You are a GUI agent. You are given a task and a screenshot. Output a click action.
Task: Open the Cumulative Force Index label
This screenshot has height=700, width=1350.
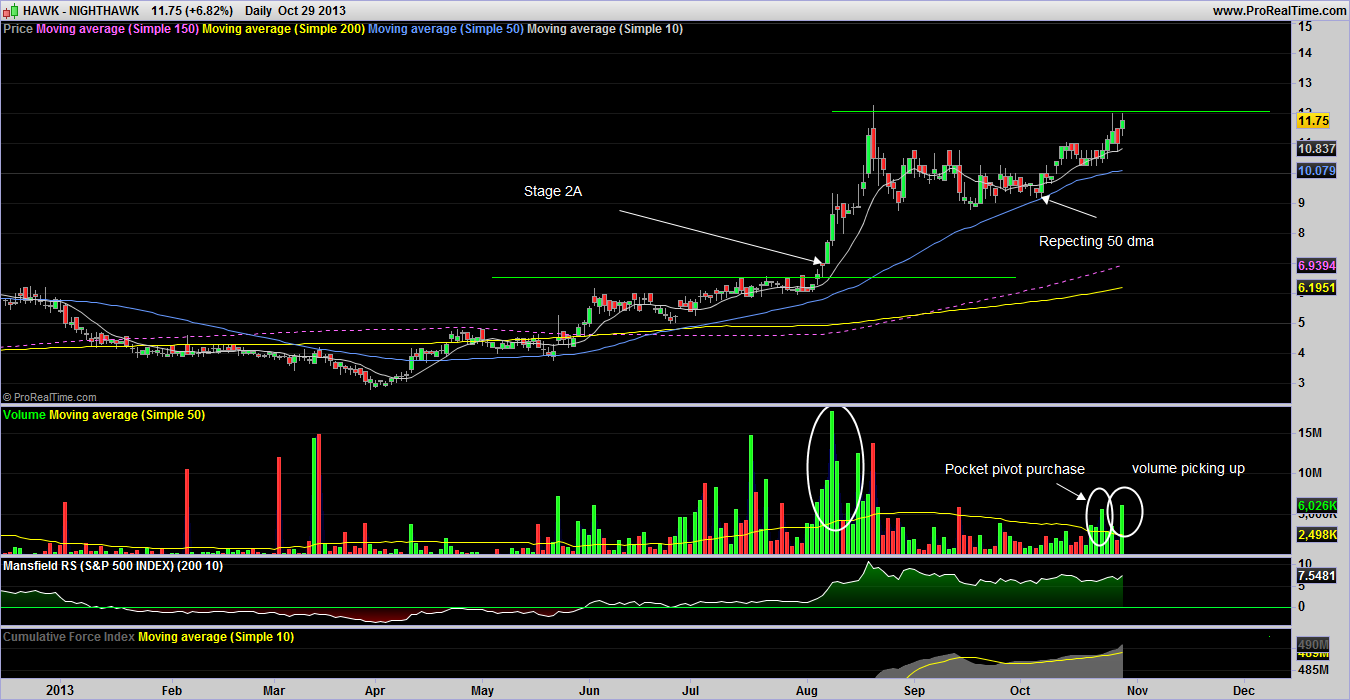pyautogui.click(x=68, y=636)
